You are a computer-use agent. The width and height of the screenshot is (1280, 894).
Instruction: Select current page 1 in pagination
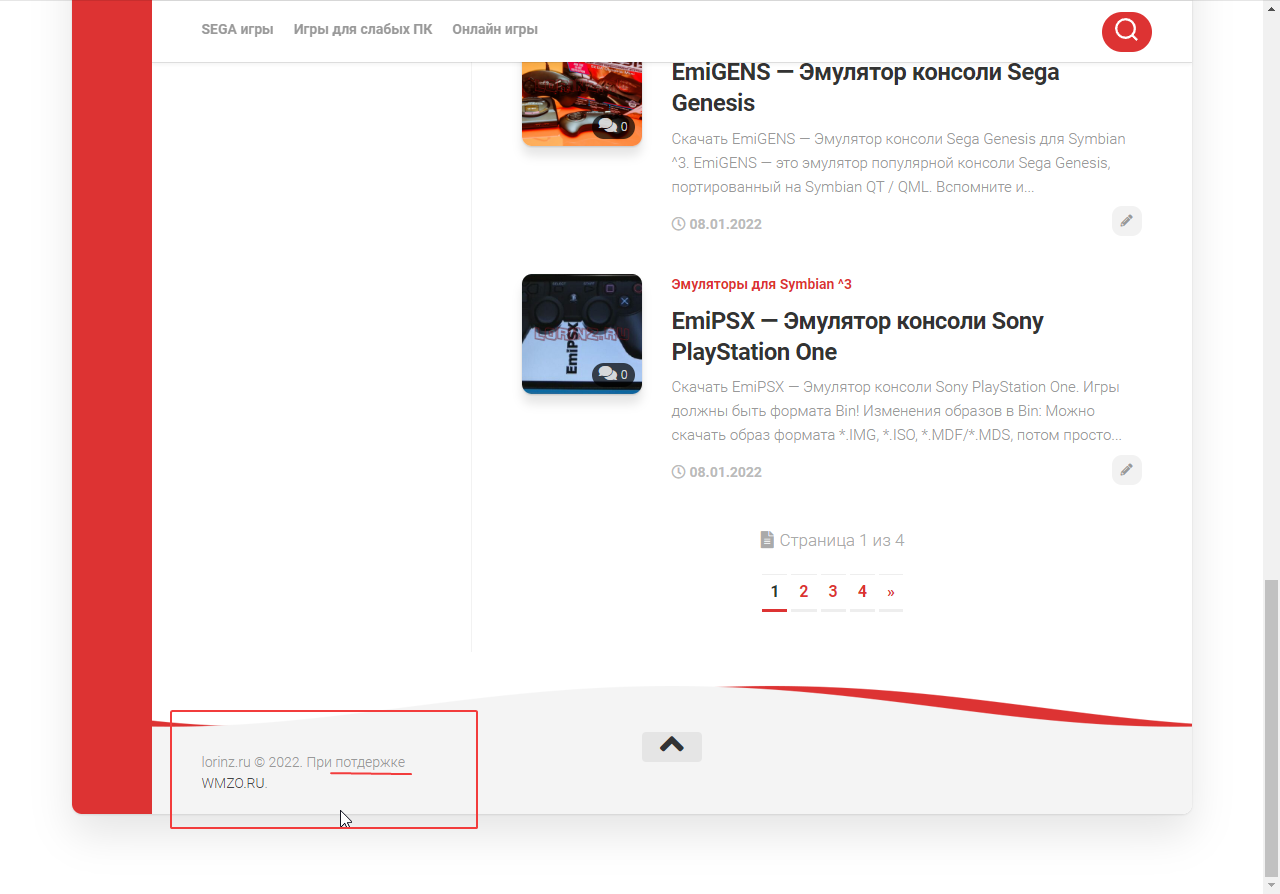[x=774, y=592]
